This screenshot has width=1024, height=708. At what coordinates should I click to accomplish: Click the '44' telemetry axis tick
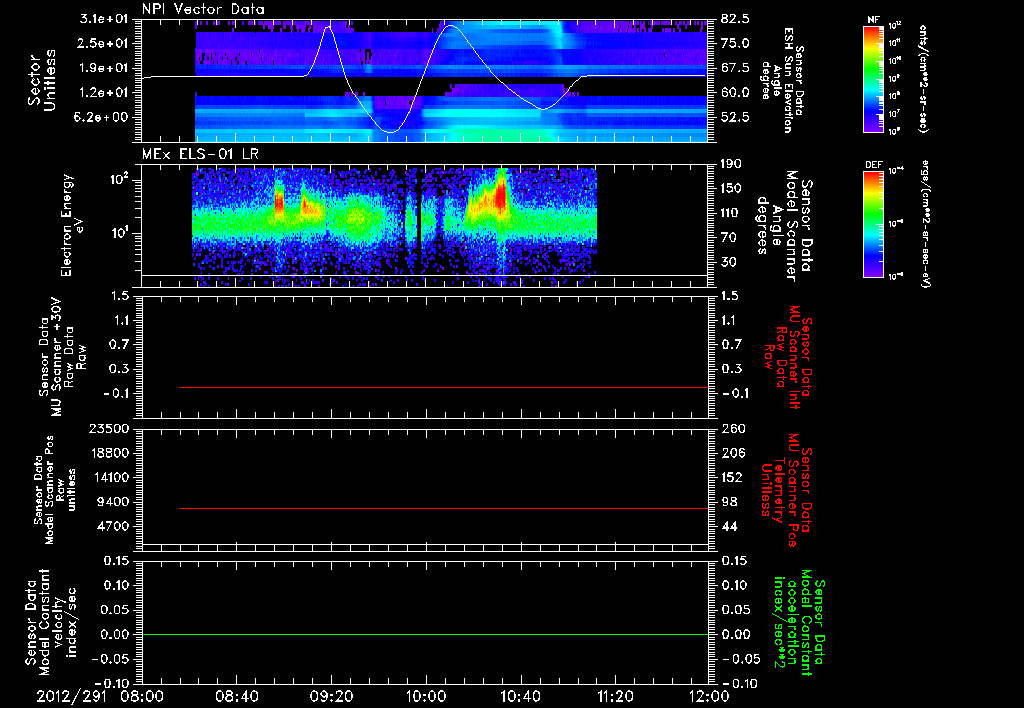[x=729, y=526]
